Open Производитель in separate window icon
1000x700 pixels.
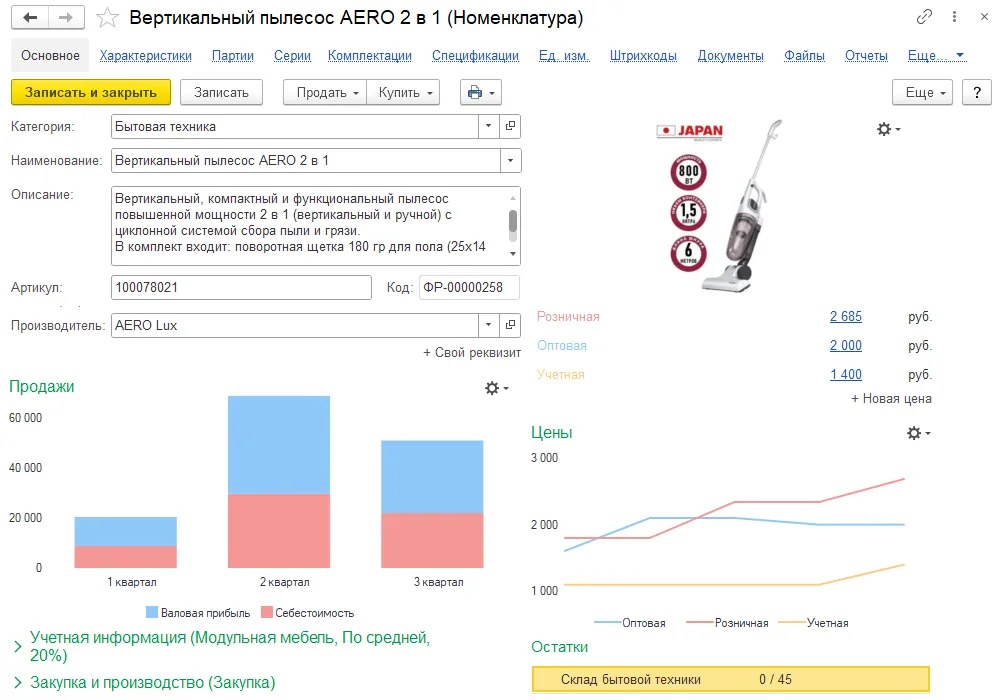click(511, 325)
